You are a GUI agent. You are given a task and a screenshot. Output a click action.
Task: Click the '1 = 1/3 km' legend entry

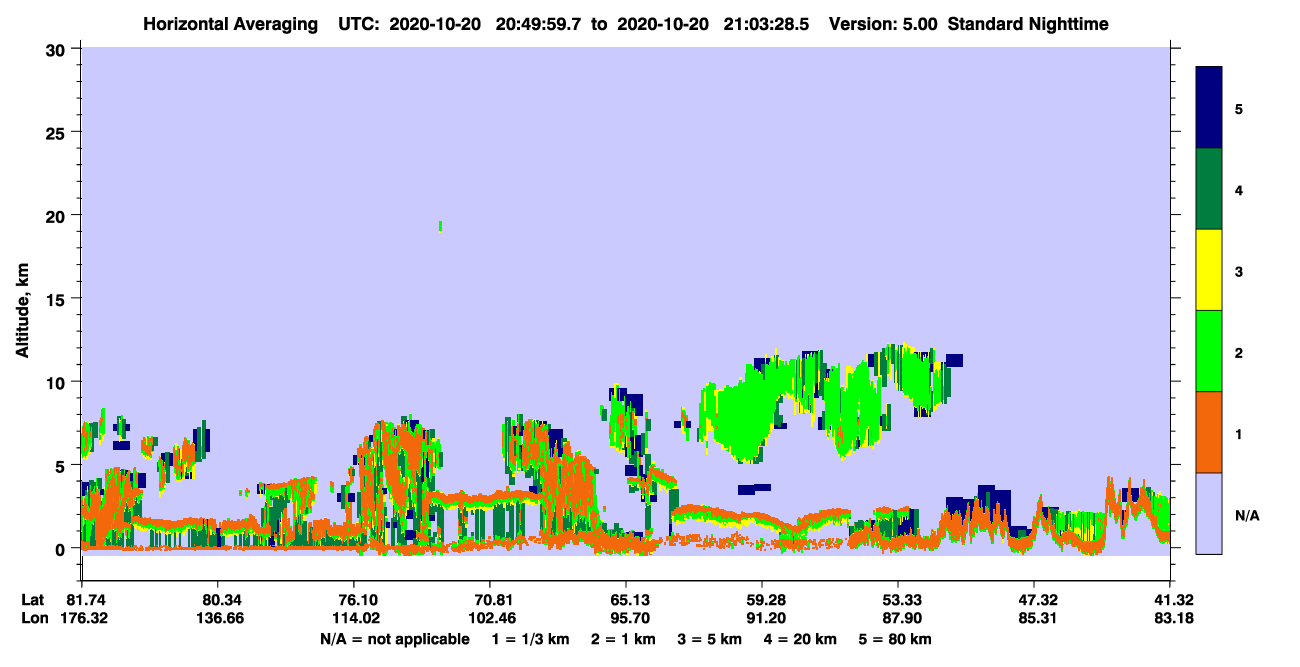pyautogui.click(x=530, y=639)
